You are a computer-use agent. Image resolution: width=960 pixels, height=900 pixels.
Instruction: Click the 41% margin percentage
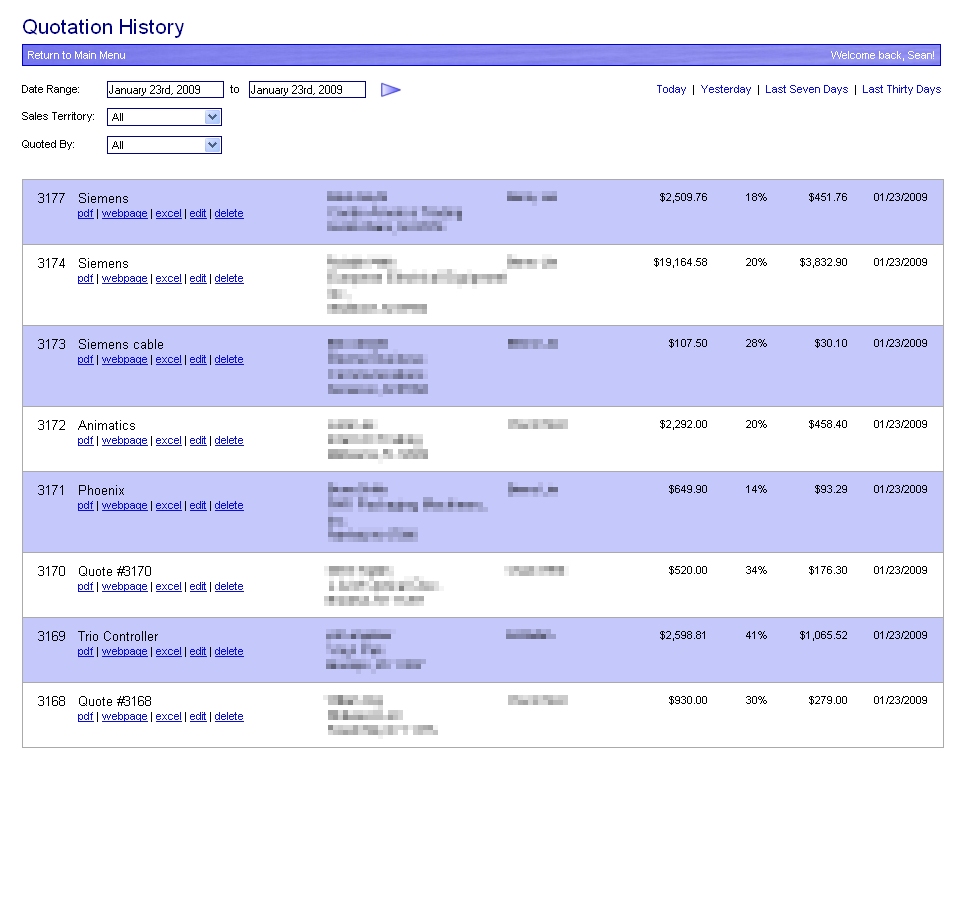click(756, 636)
